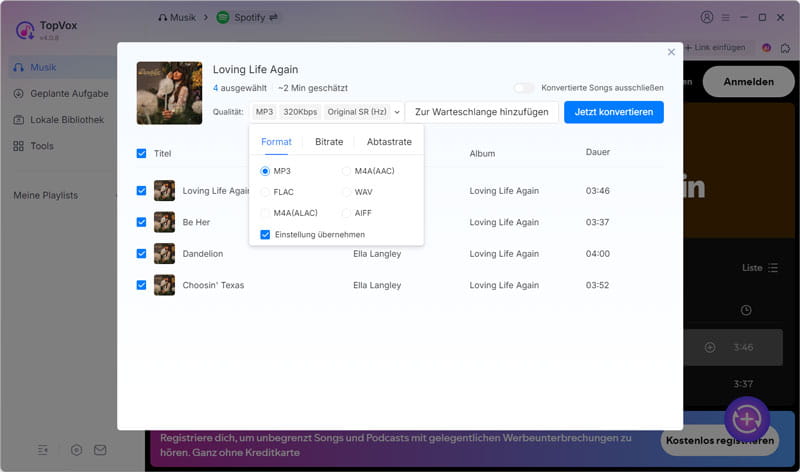
Task: Uncheck the Choosin' Texas track checkbox
Action: pyautogui.click(x=141, y=285)
